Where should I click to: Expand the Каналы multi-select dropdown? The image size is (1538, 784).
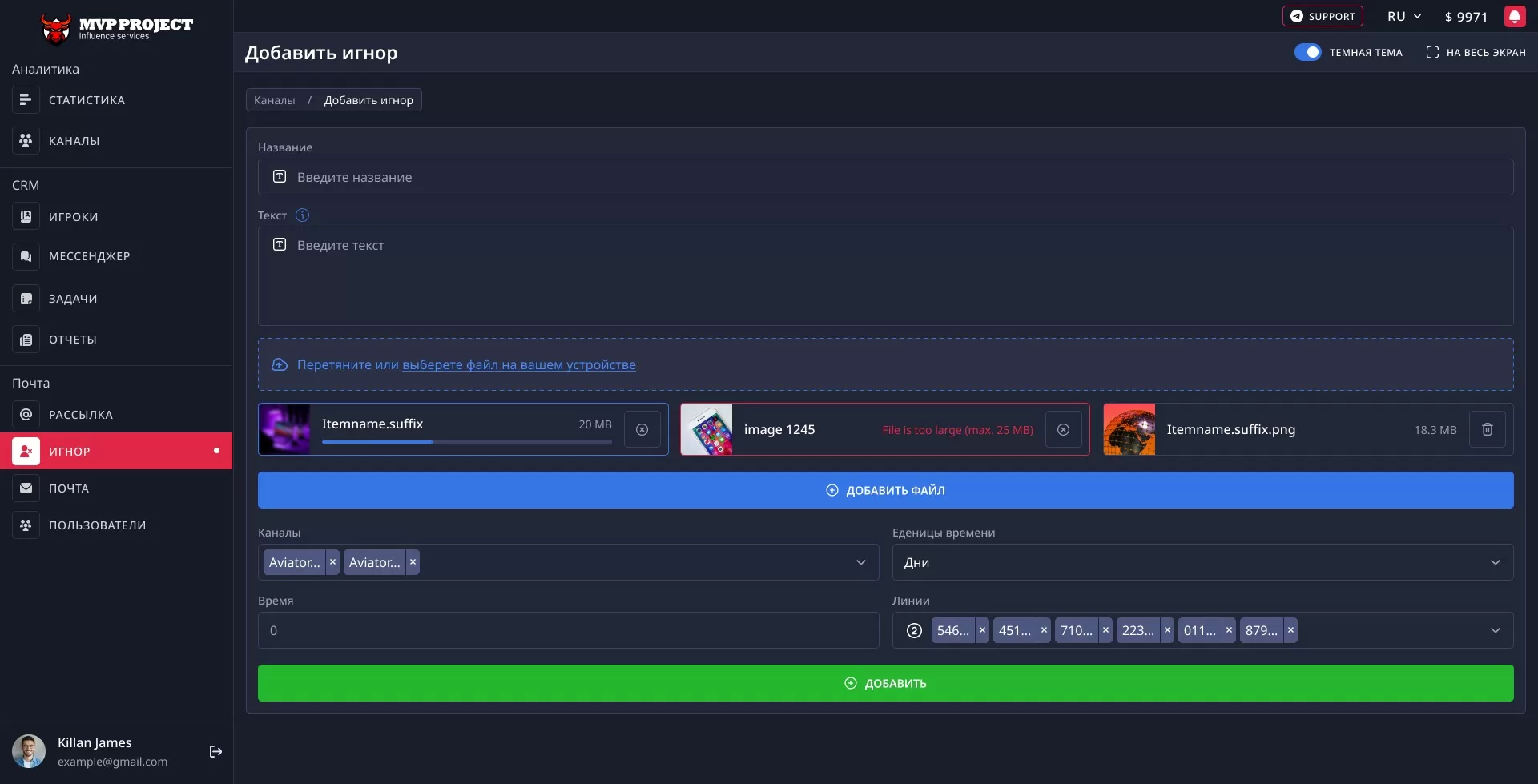860,562
